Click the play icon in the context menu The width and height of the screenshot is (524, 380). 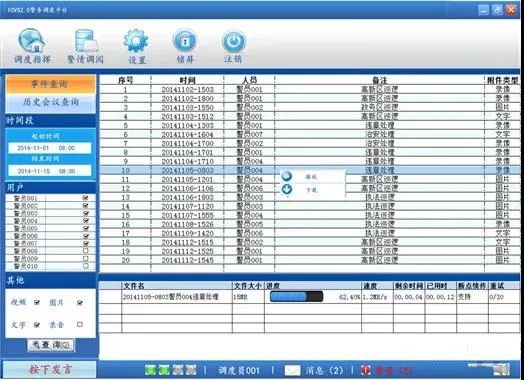(x=286, y=176)
